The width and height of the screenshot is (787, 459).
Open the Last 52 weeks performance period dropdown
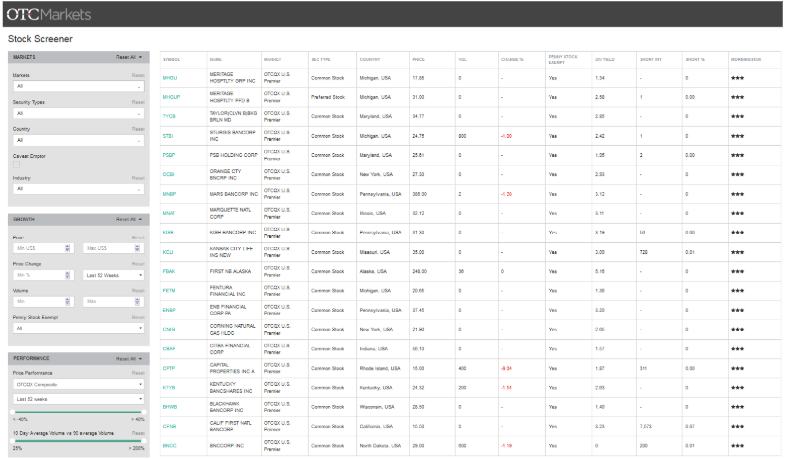click(78, 399)
